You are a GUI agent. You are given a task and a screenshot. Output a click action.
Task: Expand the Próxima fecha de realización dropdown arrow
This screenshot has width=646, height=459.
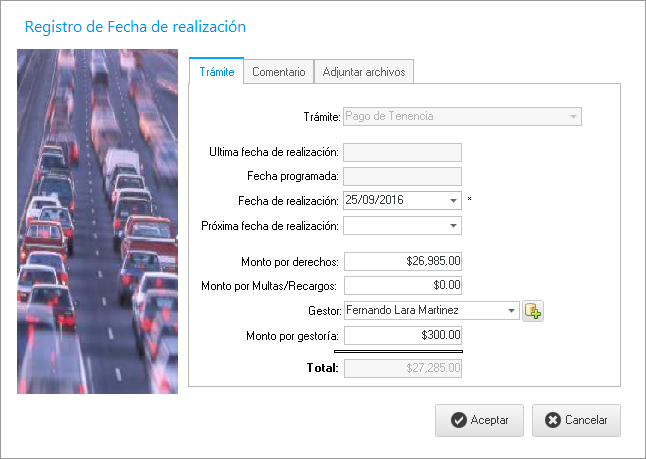point(453,226)
